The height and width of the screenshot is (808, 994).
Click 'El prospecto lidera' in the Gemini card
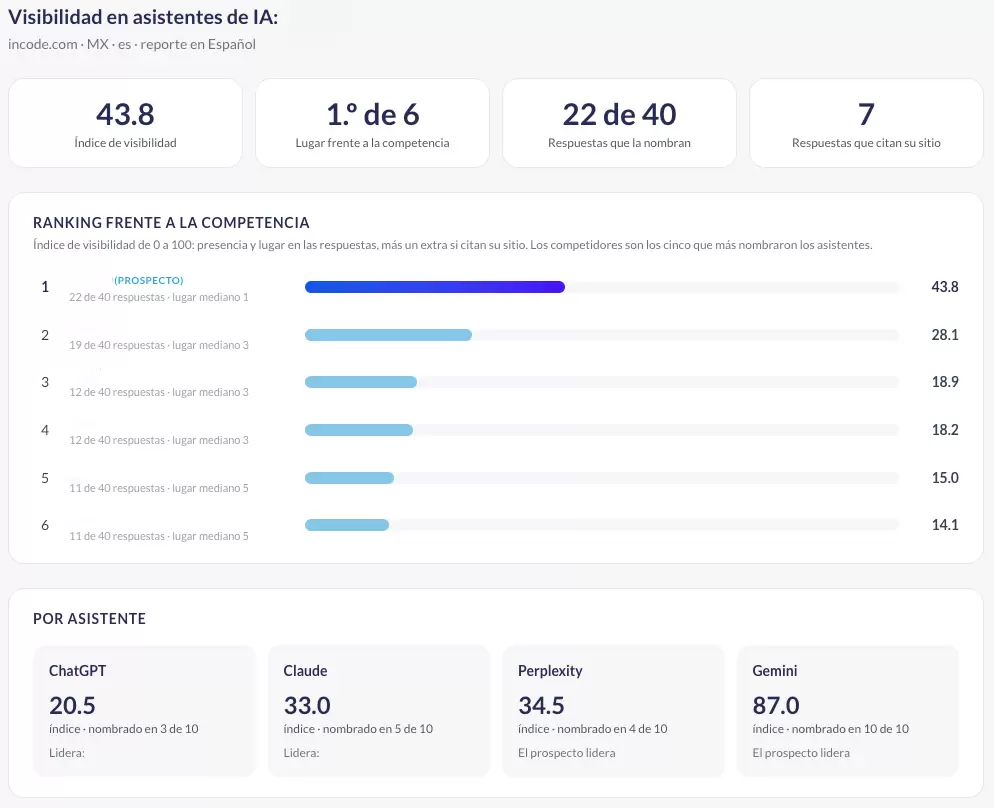tap(801, 753)
